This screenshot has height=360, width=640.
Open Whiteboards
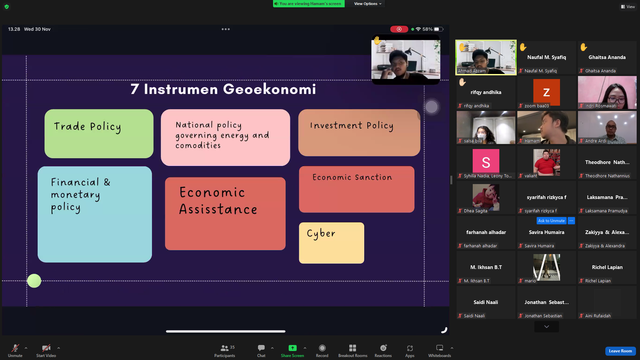440,350
